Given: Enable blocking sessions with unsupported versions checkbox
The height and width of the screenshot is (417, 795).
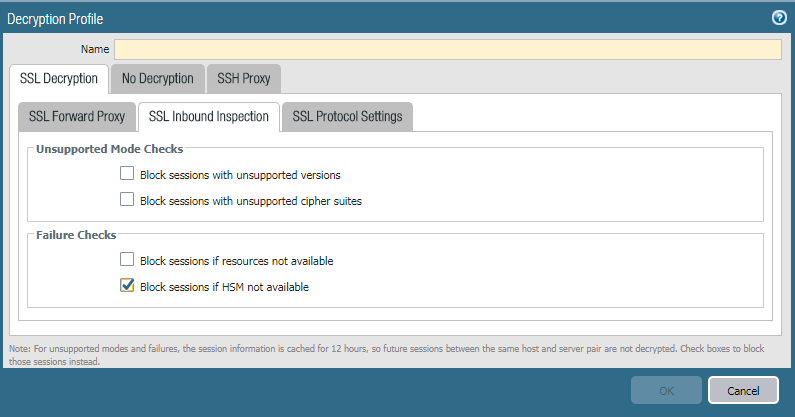Looking at the screenshot, I should 127,174.
